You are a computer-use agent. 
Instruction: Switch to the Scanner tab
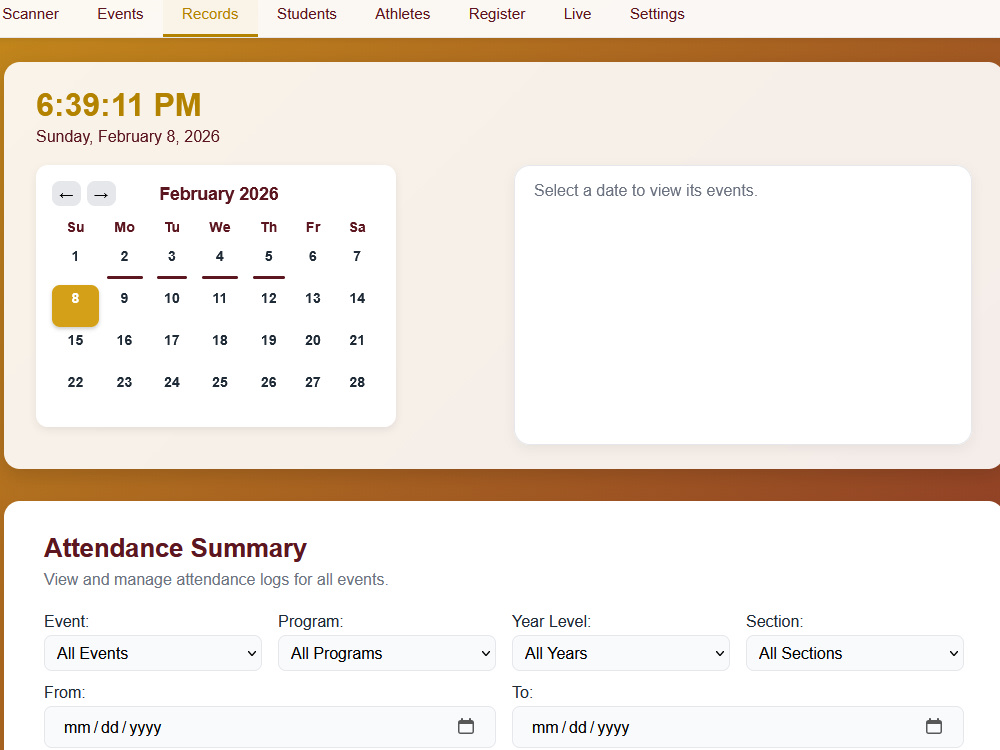(x=30, y=14)
